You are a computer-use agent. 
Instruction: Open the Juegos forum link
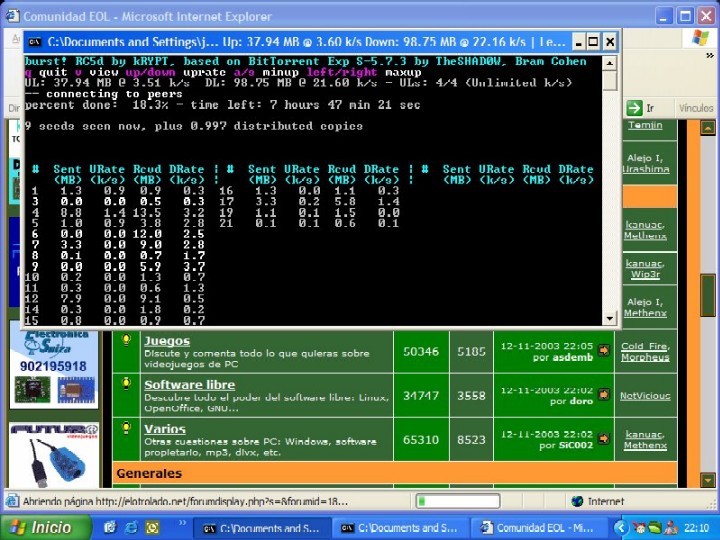[167, 341]
